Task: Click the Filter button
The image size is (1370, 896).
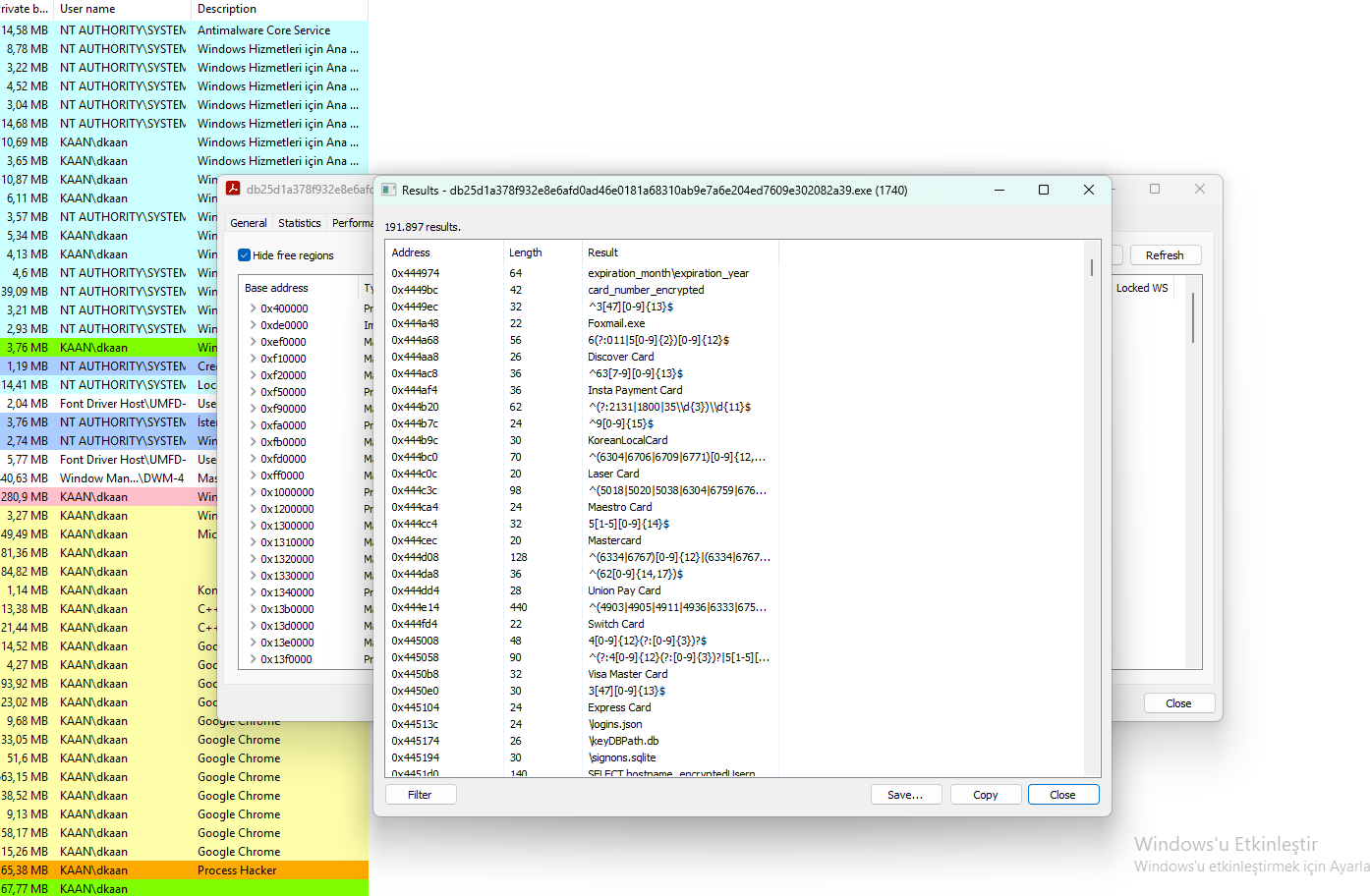Action: click(x=420, y=795)
